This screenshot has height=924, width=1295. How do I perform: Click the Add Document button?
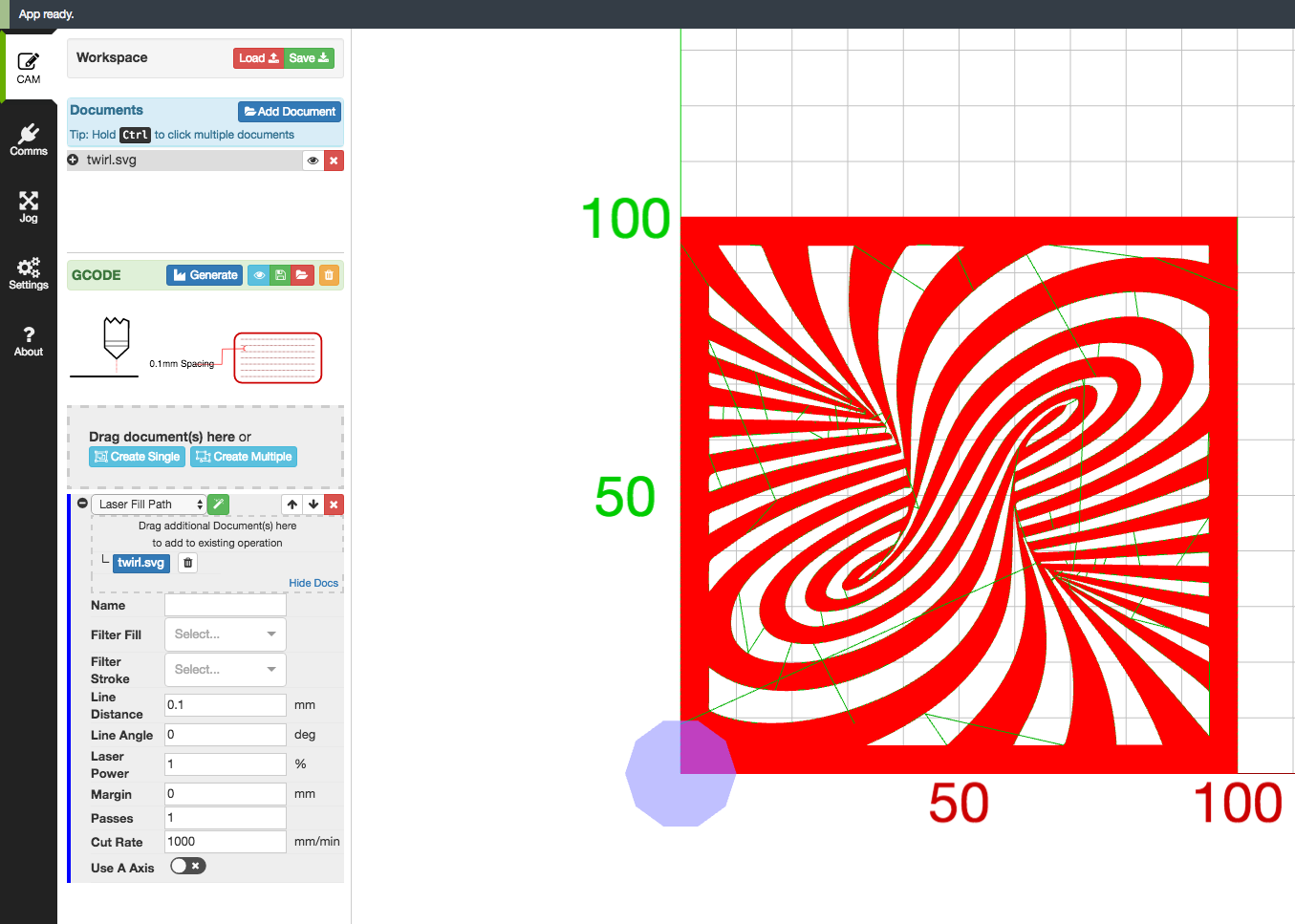tap(290, 112)
